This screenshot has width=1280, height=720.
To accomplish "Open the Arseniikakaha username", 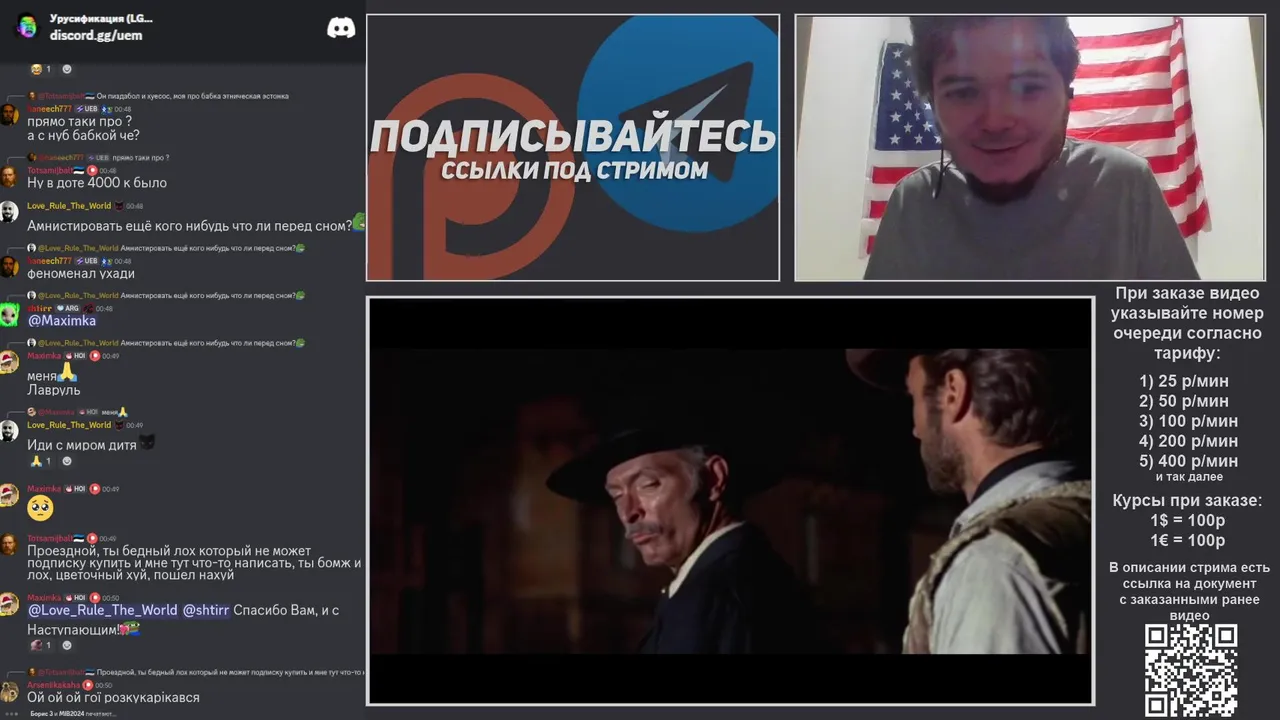I will (x=52, y=685).
